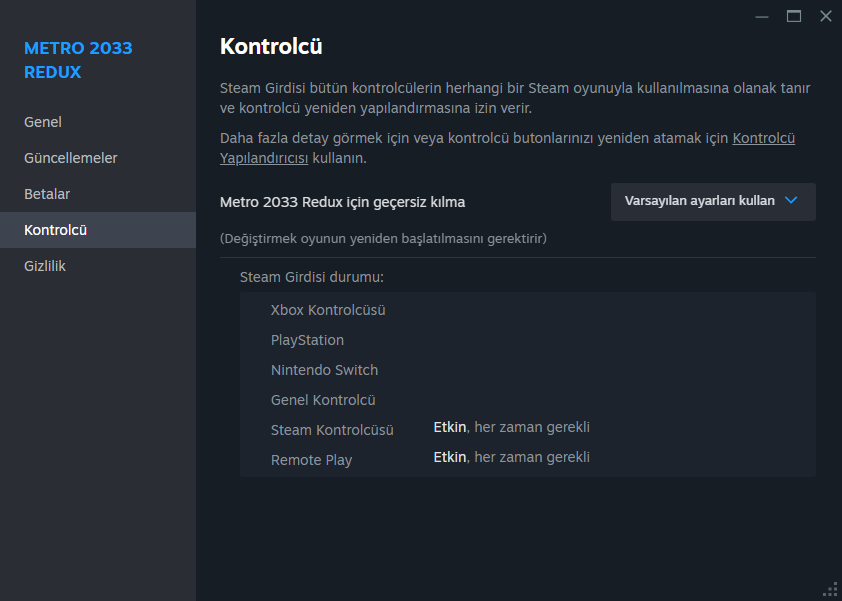The height and width of the screenshot is (601, 842).
Task: Select the Xbox Kontrolcüsü status row
Action: click(328, 310)
